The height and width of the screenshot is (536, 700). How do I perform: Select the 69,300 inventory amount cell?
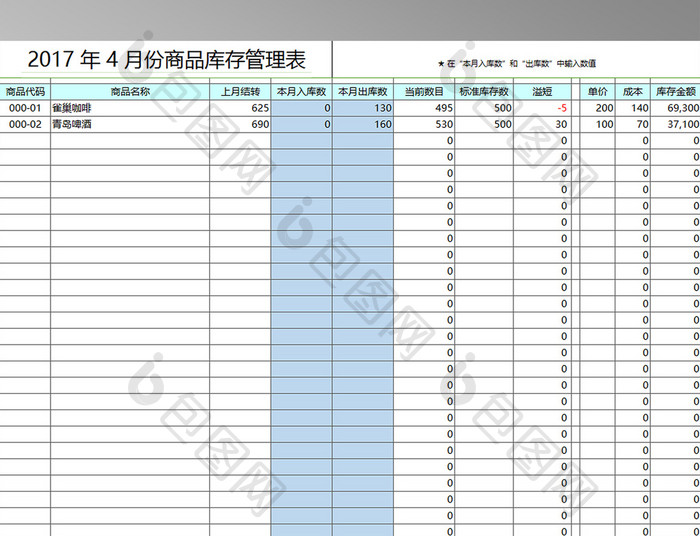click(675, 108)
